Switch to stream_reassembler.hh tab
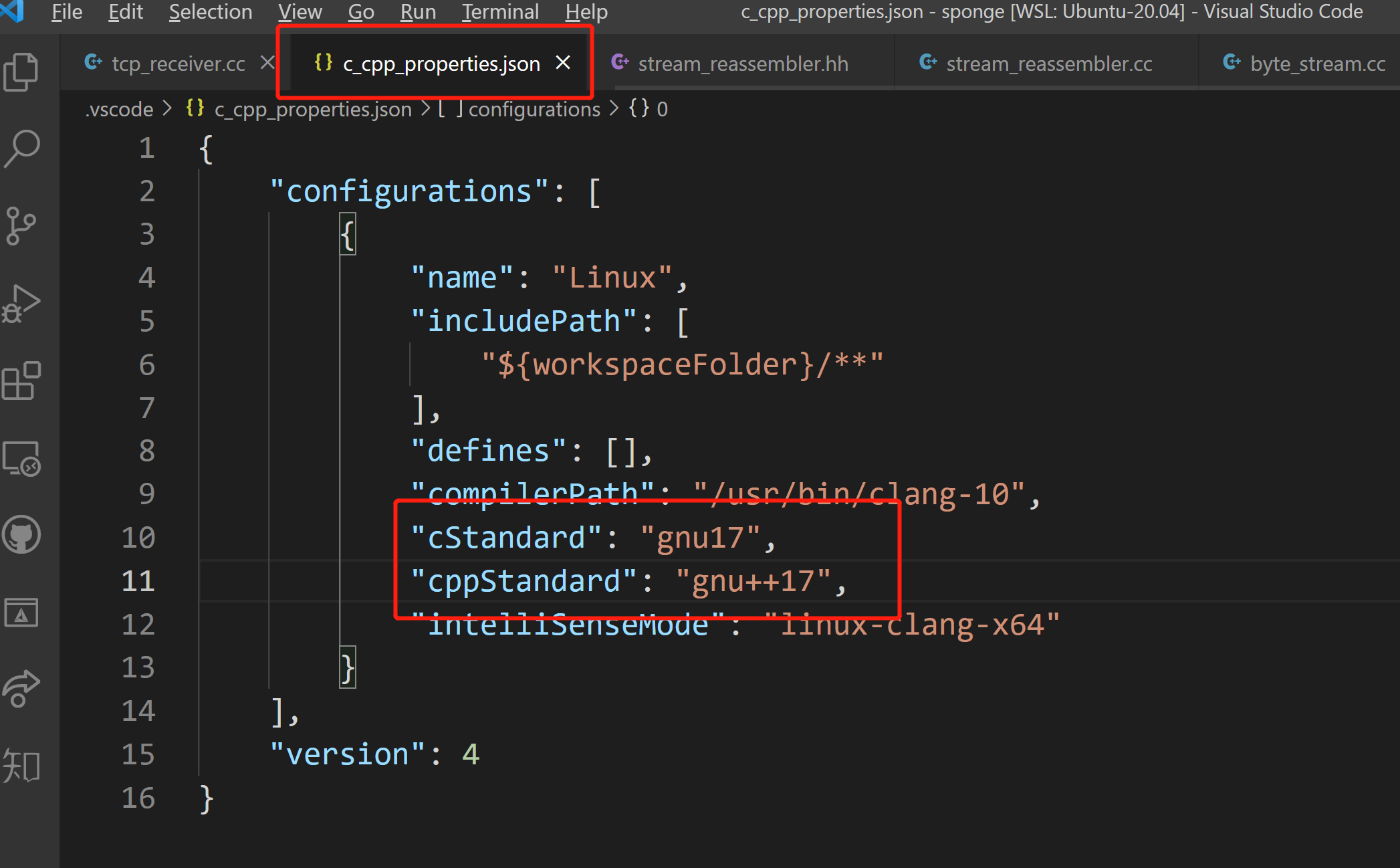This screenshot has width=1400, height=868. [x=742, y=64]
